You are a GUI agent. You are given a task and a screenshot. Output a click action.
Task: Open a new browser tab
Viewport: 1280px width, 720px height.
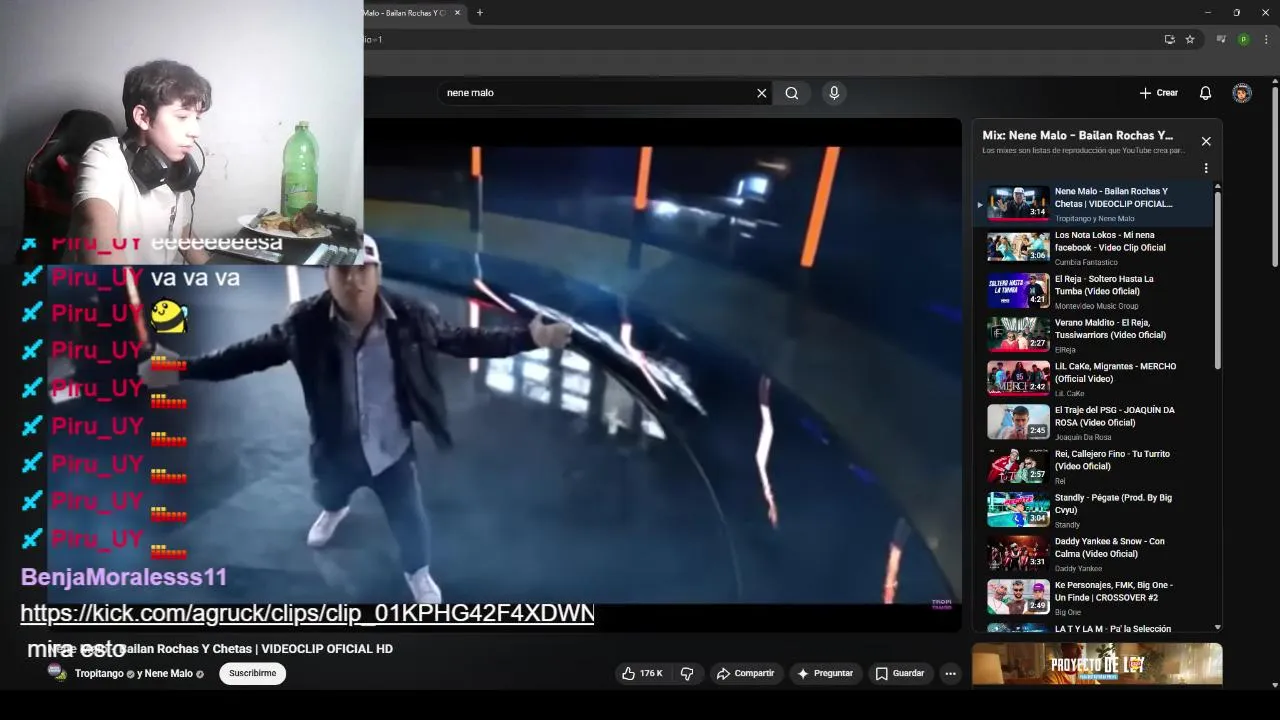480,12
